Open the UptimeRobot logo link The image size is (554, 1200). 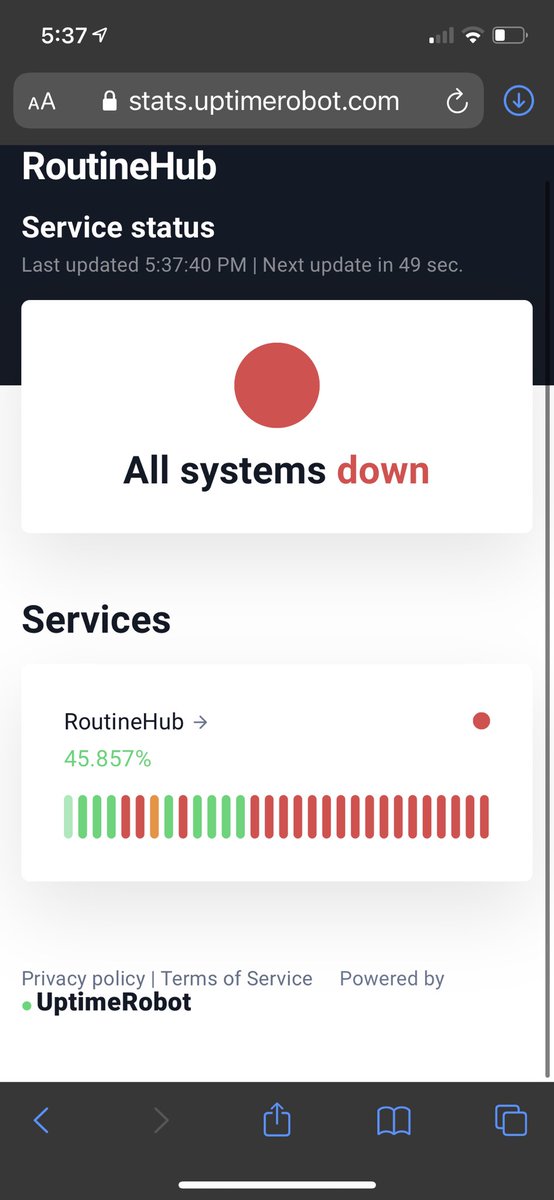click(x=107, y=1002)
